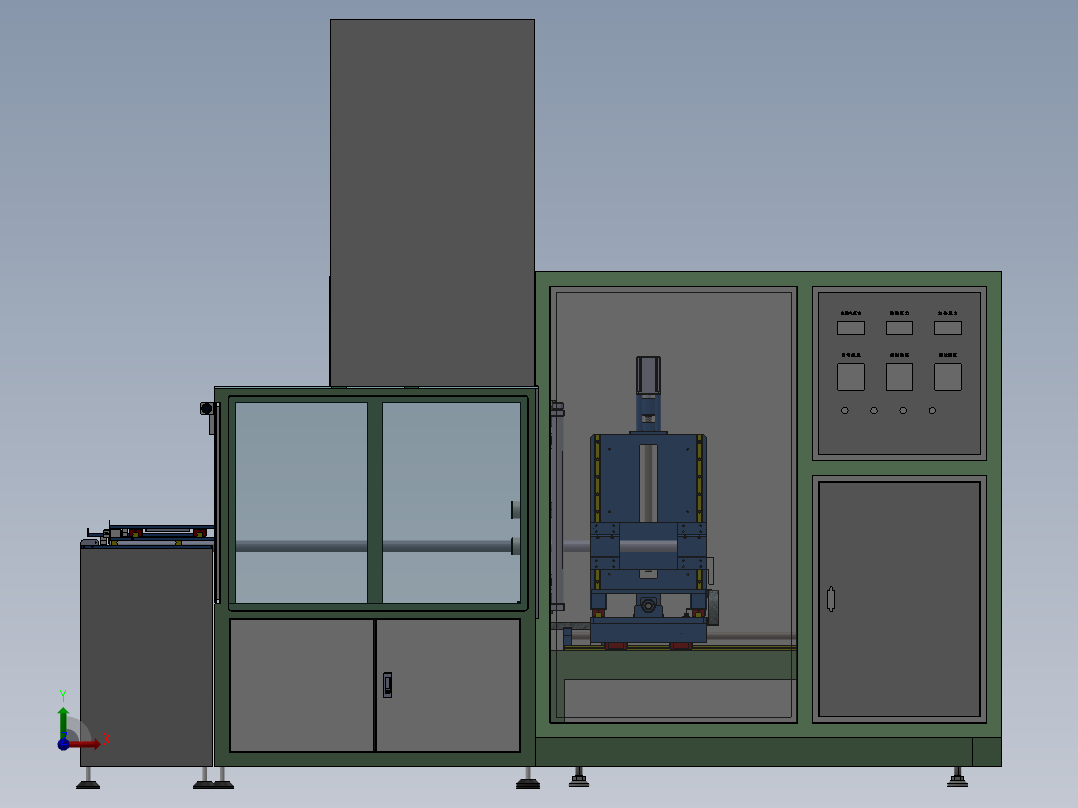Select the grey handwheel on the press right side
The width and height of the screenshot is (1078, 808).
coord(713,608)
